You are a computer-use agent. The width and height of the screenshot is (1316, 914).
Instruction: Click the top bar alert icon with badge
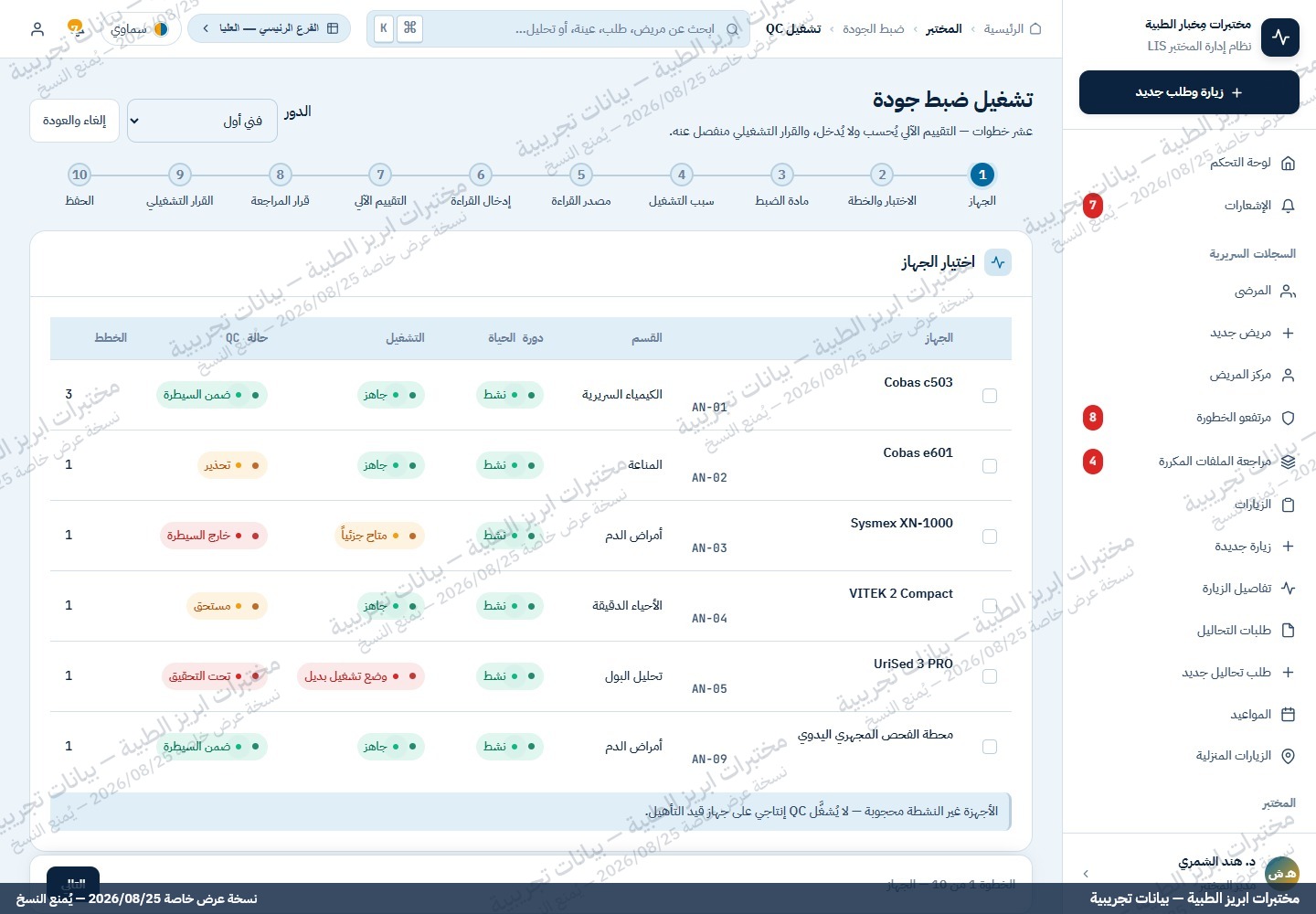click(x=75, y=28)
